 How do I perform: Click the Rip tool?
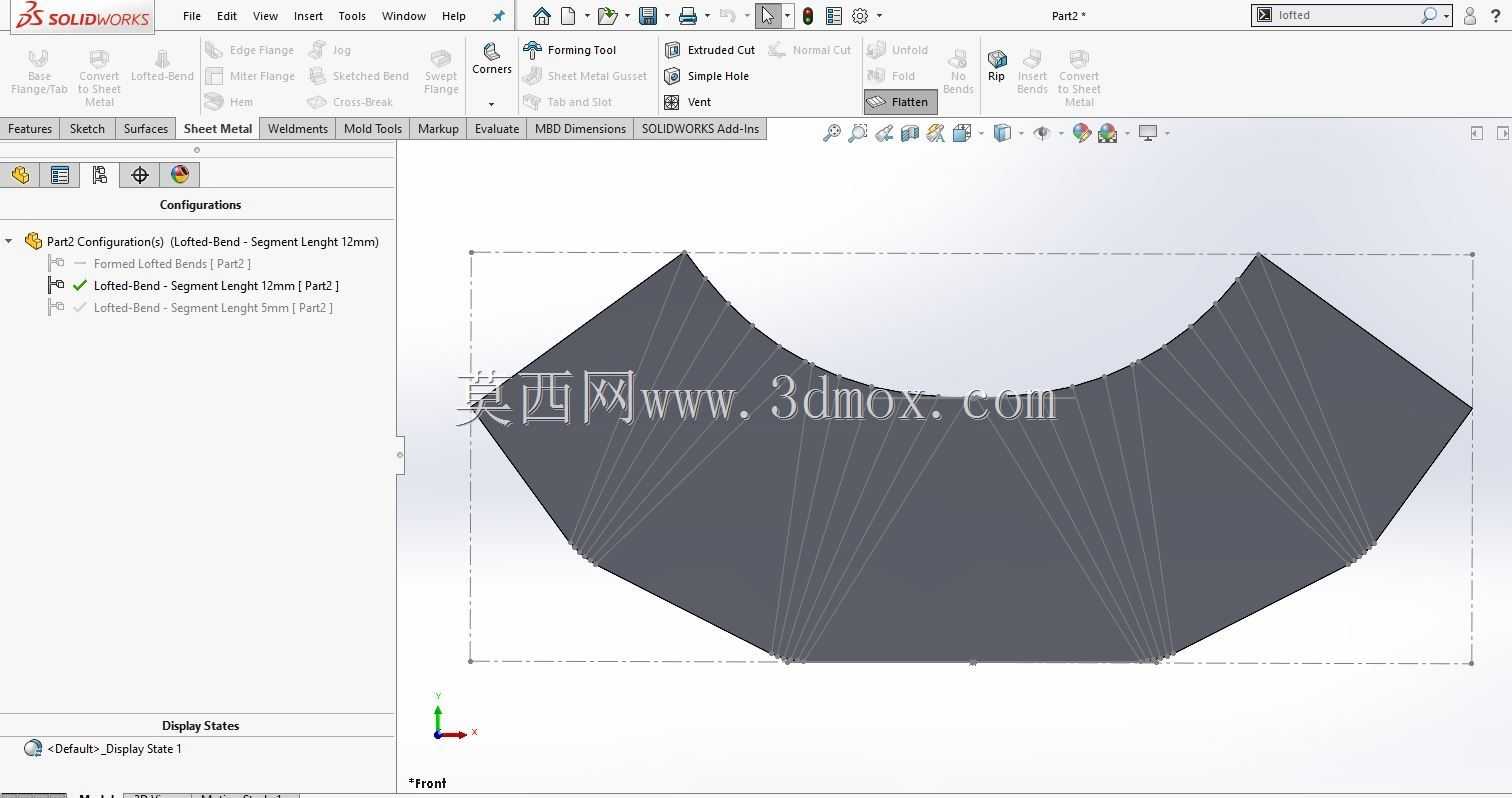click(x=996, y=65)
